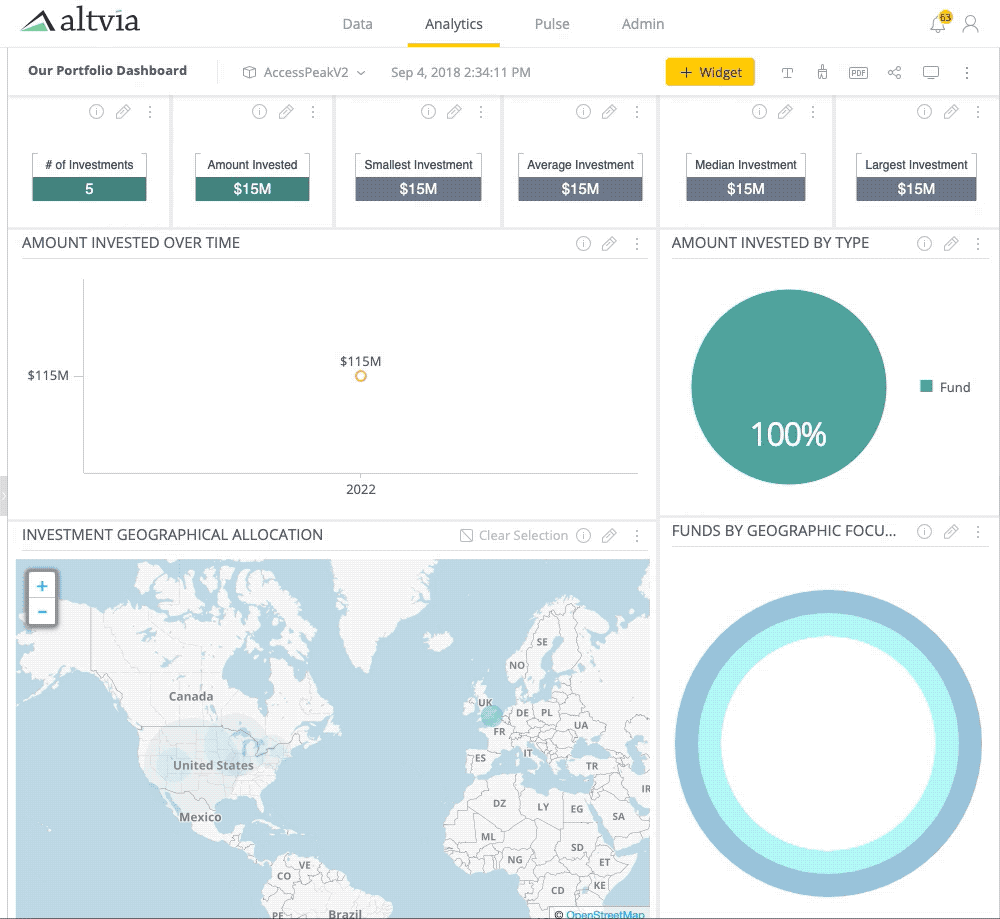Open menu for # of Investments widget
The image size is (1000, 919).
tap(150, 112)
